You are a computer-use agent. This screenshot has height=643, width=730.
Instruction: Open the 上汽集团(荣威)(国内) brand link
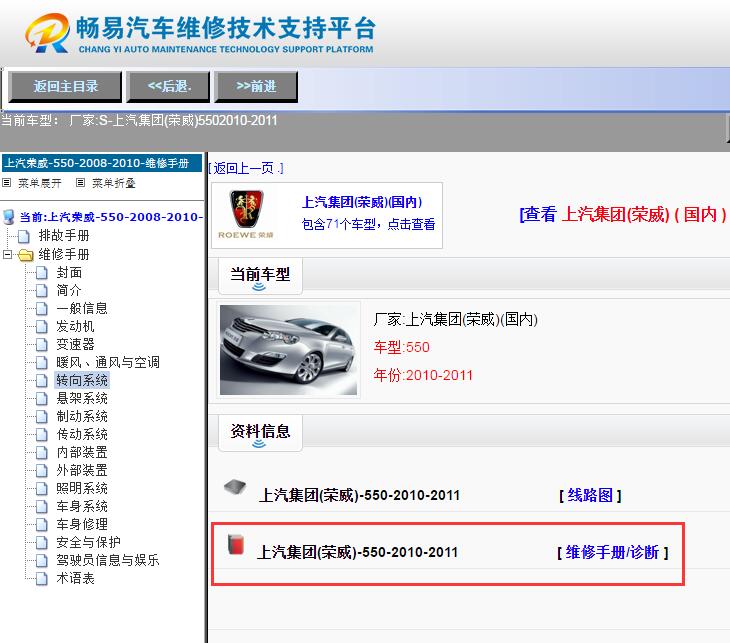tap(362, 203)
